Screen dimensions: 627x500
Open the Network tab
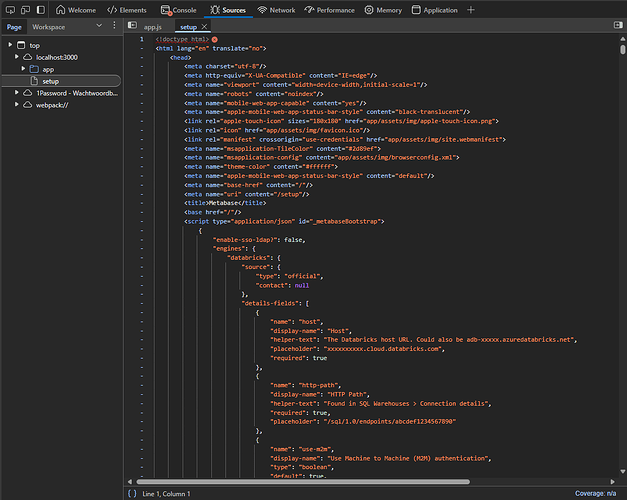(x=276, y=10)
